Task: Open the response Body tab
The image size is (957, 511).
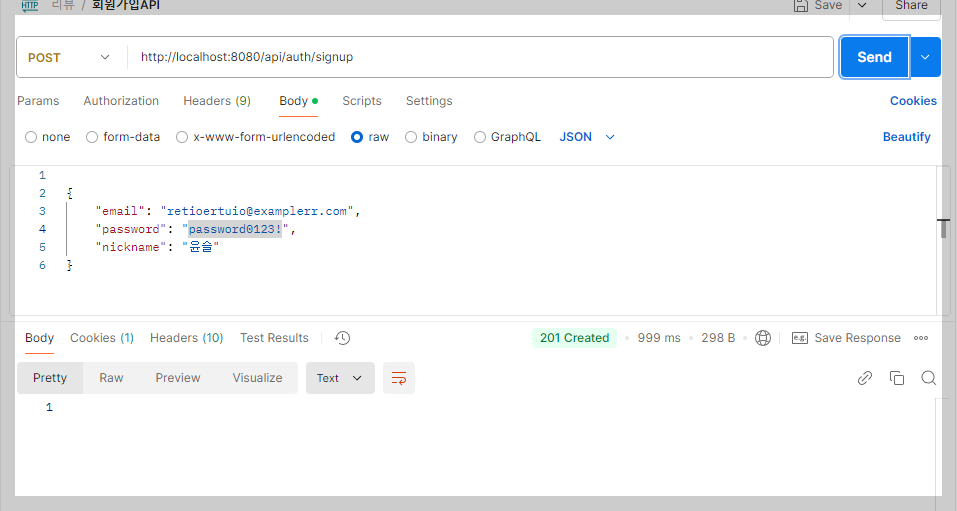Action: 39,338
